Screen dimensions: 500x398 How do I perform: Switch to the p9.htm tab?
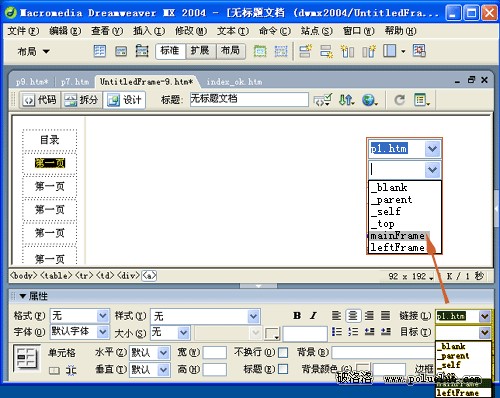coord(32,82)
